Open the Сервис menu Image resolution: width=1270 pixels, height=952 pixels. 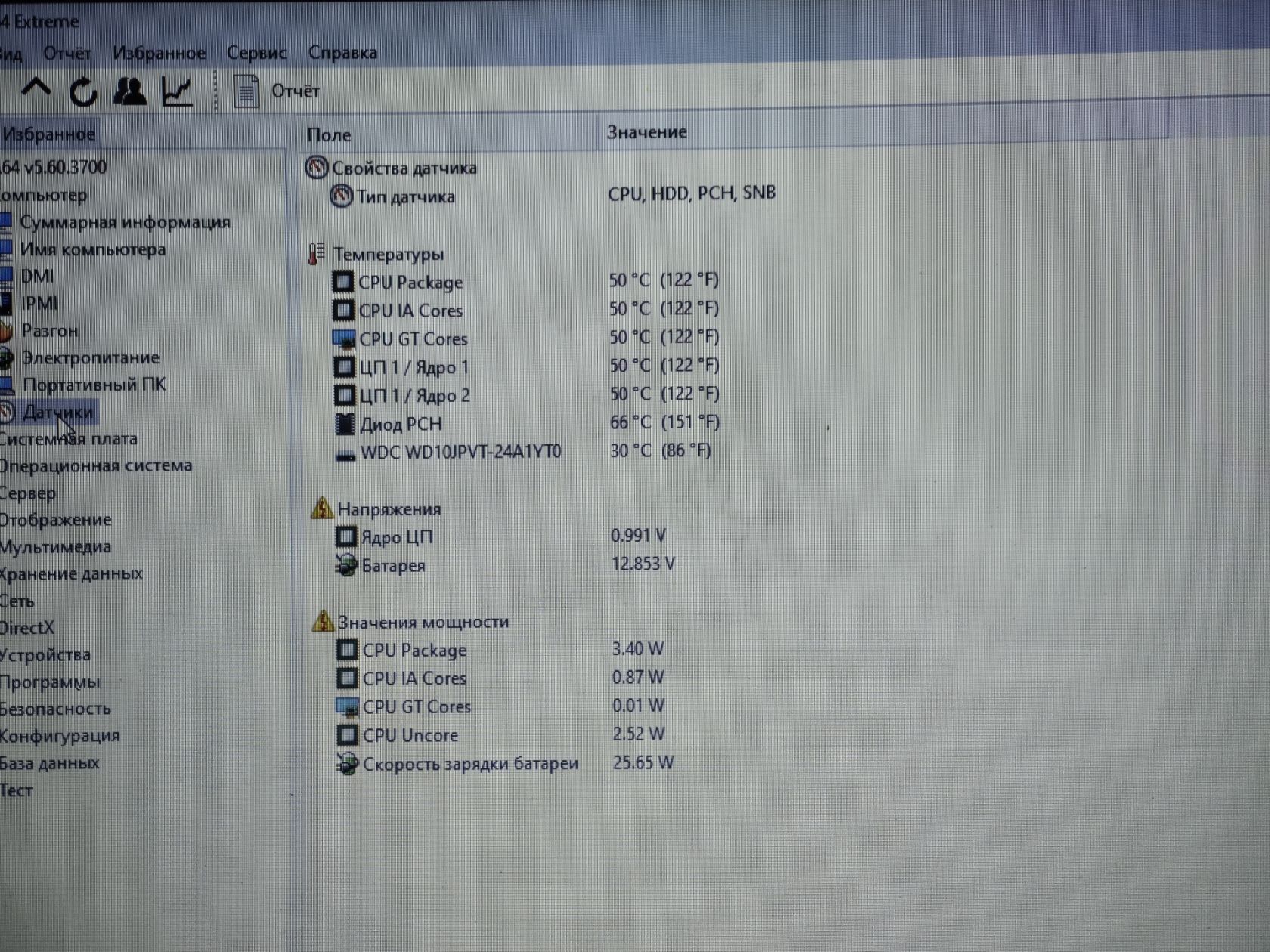256,53
